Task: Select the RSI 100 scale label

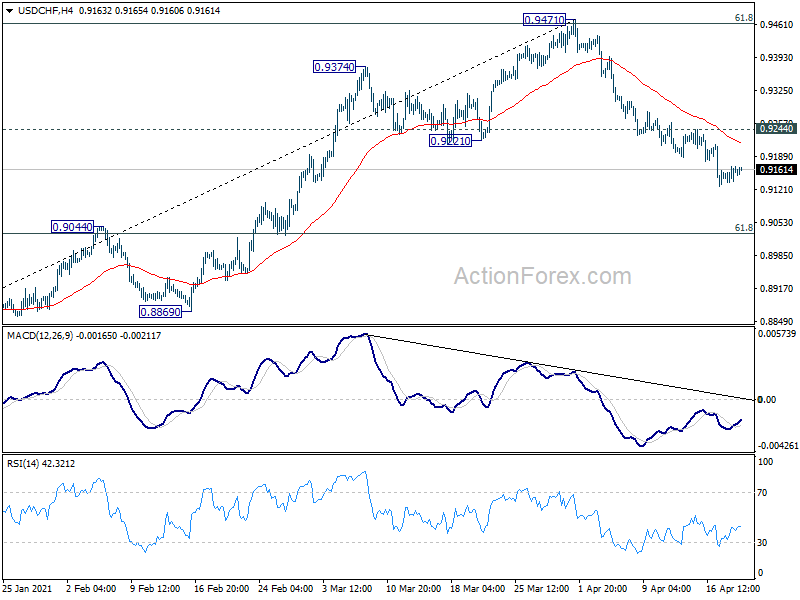Action: pos(766,462)
